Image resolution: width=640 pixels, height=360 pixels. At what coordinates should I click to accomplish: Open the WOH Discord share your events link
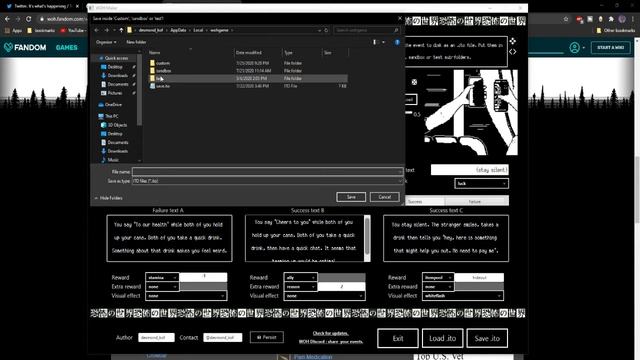click(x=331, y=342)
